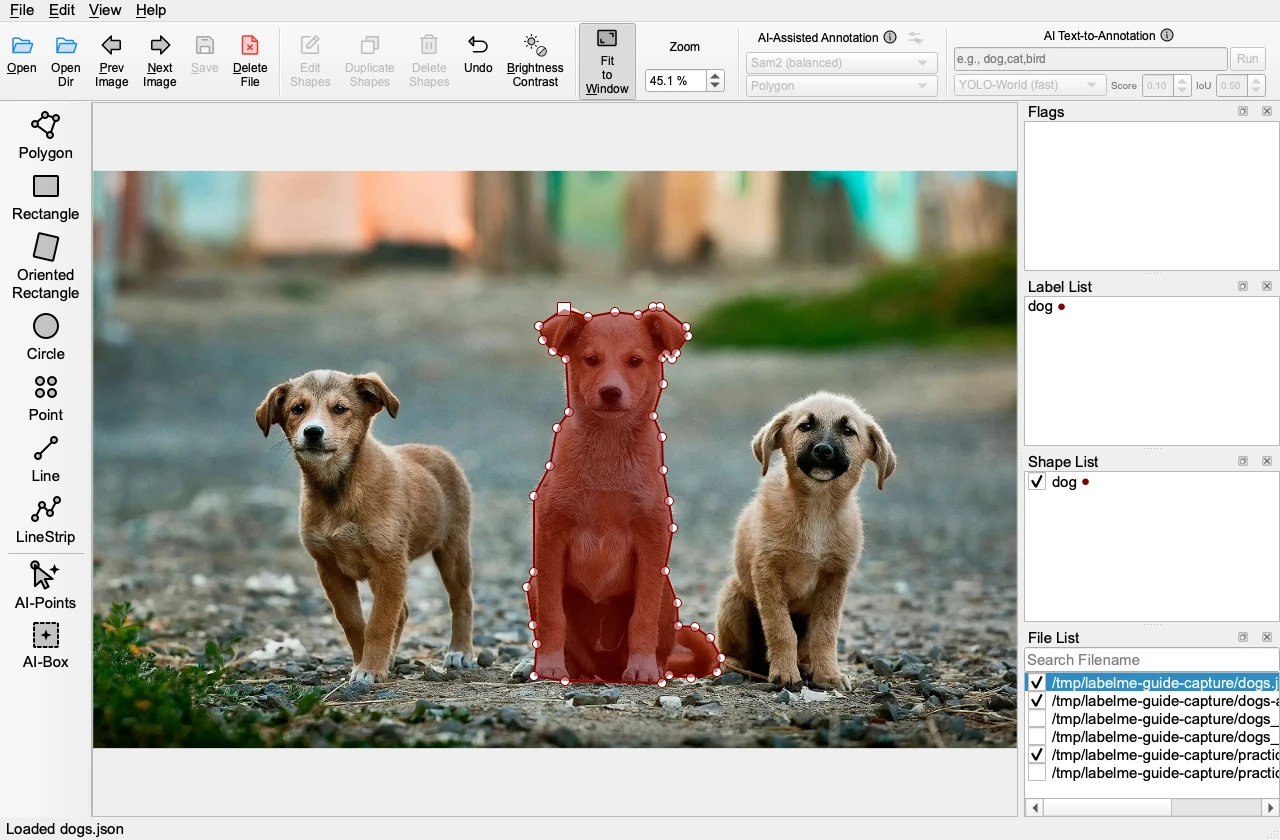1280x840 pixels.
Task: Click the Undo toolbar button
Action: (478, 54)
